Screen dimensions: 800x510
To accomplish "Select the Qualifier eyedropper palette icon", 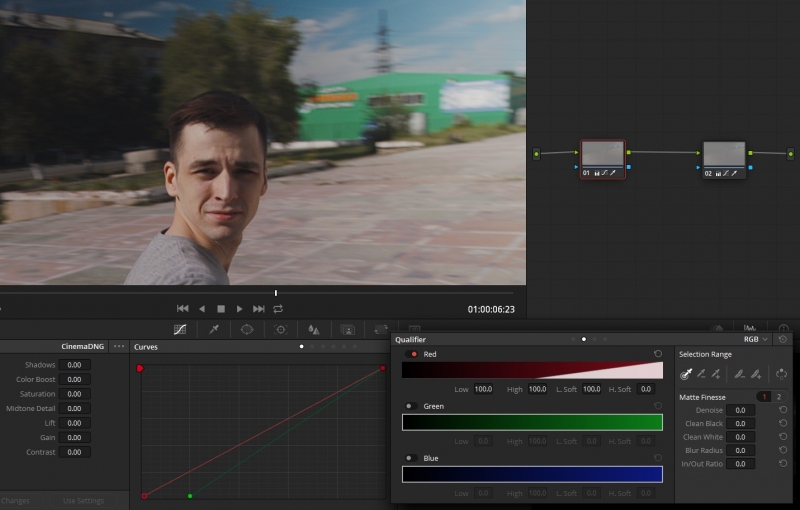I will (x=214, y=329).
